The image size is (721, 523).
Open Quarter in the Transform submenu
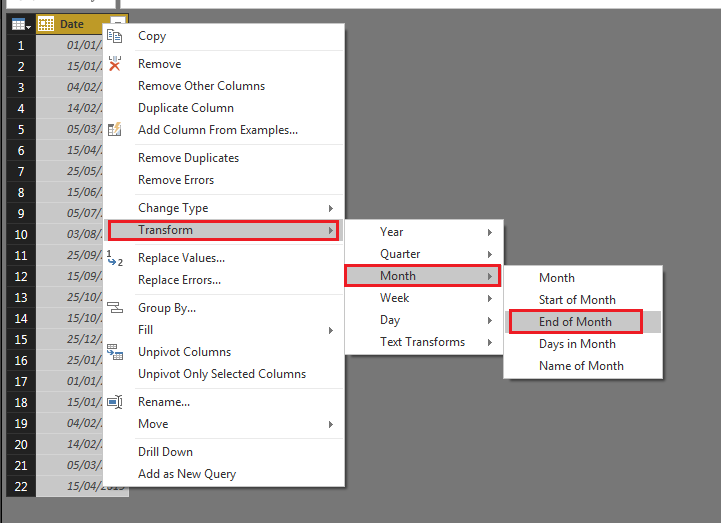click(423, 254)
